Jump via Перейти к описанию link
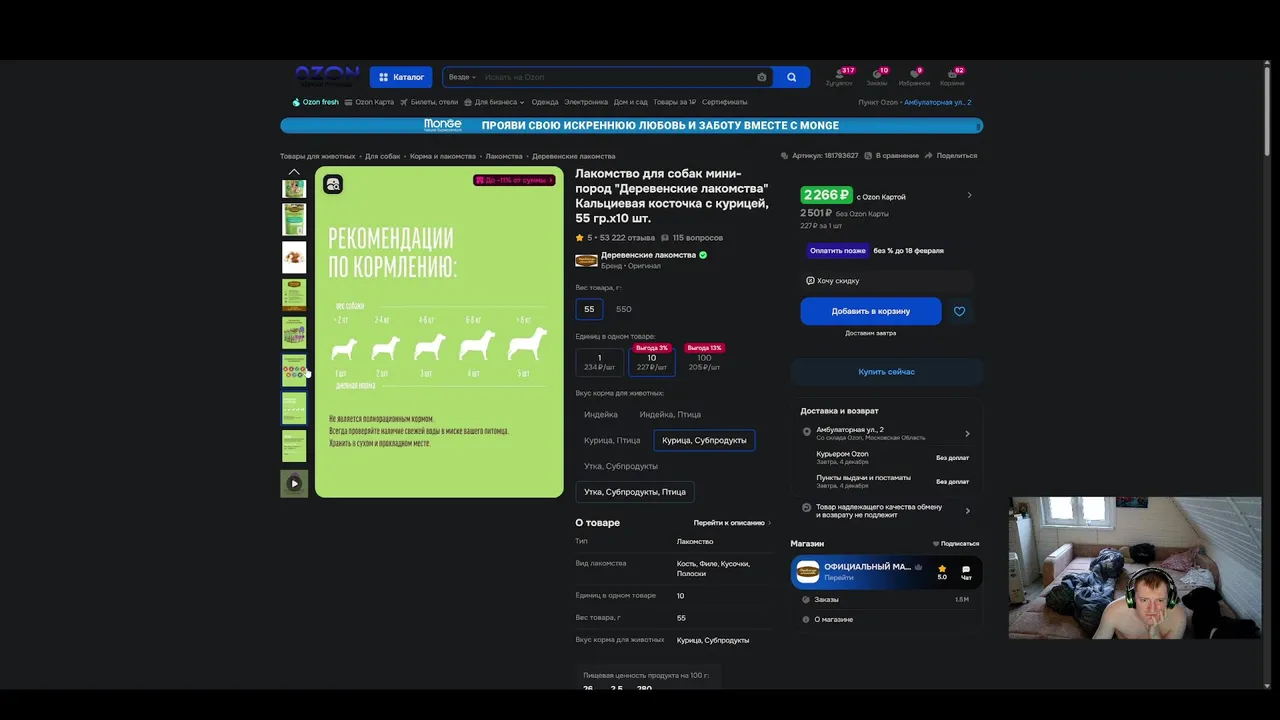The height and width of the screenshot is (720, 1280). click(732, 523)
